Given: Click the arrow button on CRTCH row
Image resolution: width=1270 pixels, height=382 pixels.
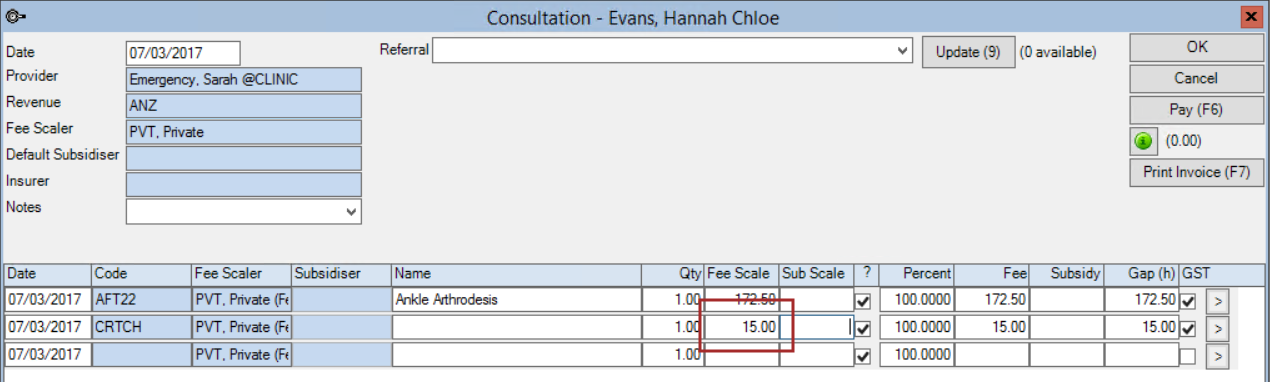Looking at the screenshot, I should coord(1219,327).
